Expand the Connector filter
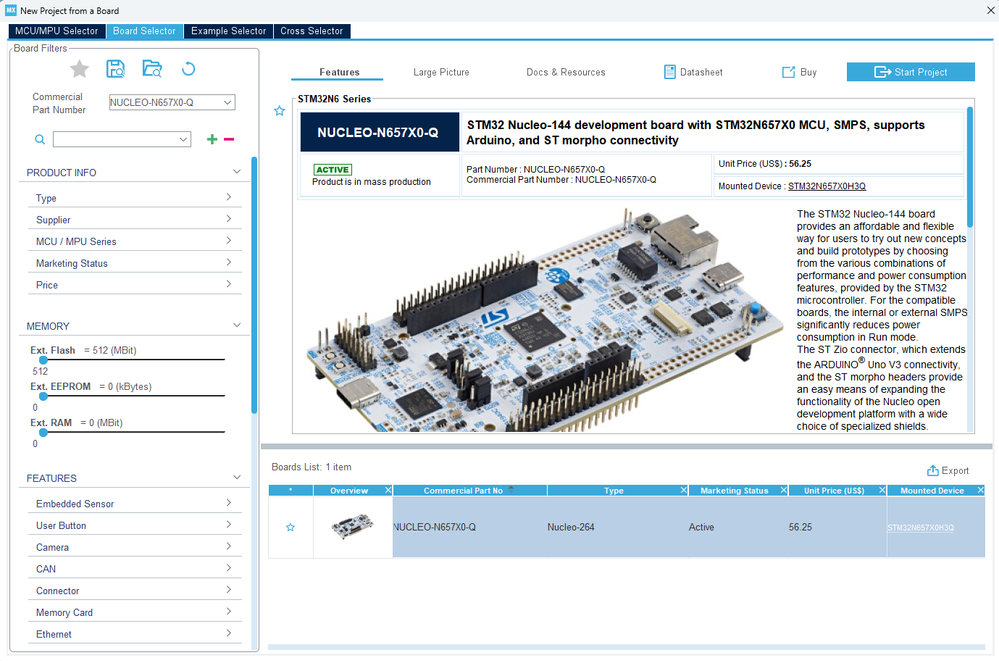The width and height of the screenshot is (999, 661). click(229, 590)
